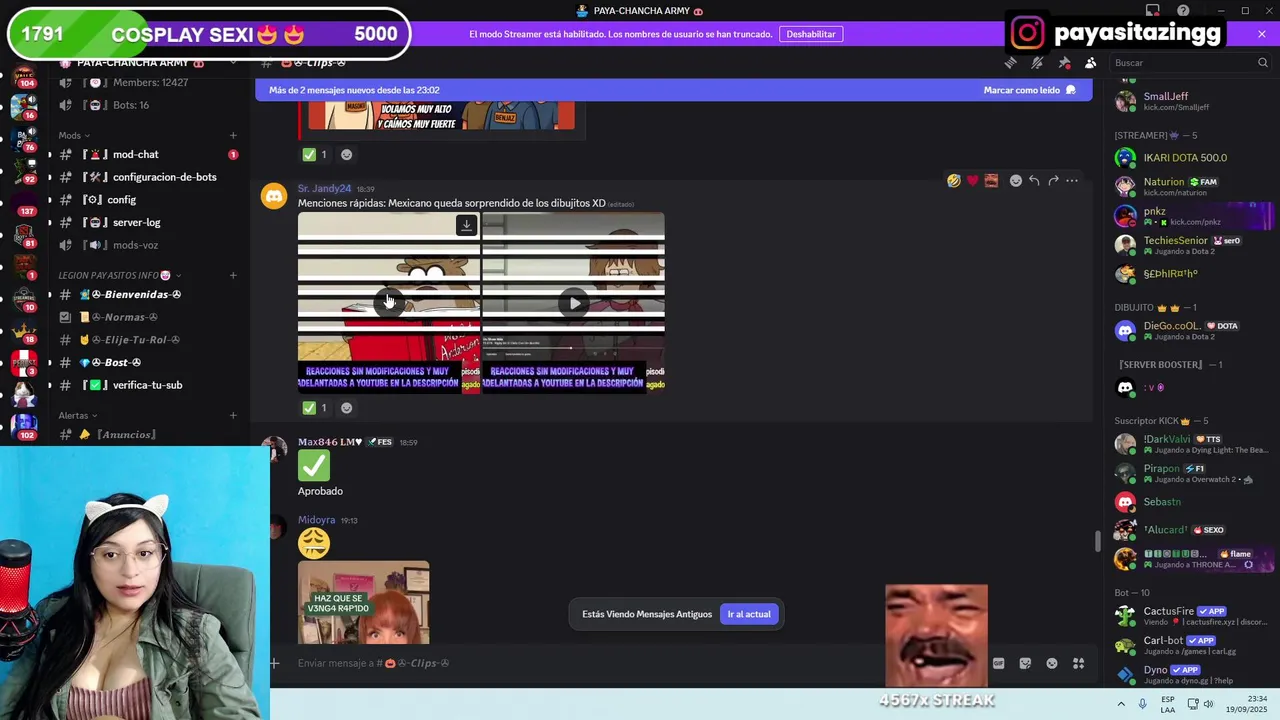Viewport: 1280px width, 720px height.
Task: Add channel plus in LEGION PAYASITOS INFO
Action: pyautogui.click(x=233, y=275)
